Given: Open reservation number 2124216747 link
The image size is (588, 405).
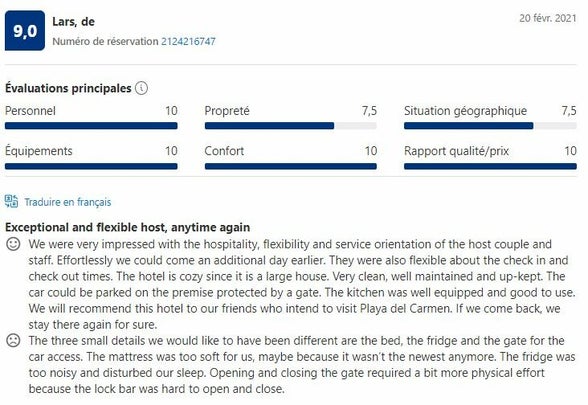Looking at the screenshot, I should click(x=188, y=41).
